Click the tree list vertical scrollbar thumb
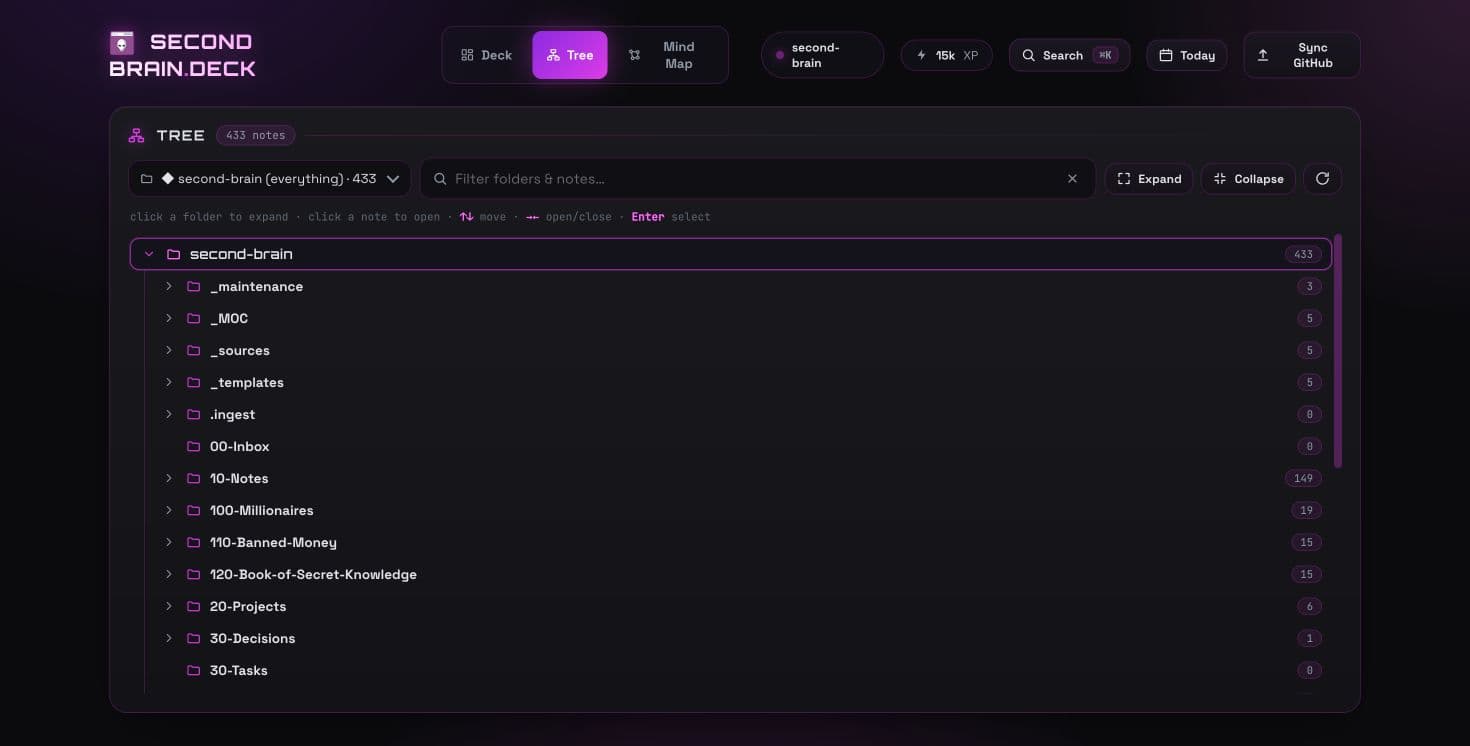Screen dimensions: 1470x746 (1338, 351)
